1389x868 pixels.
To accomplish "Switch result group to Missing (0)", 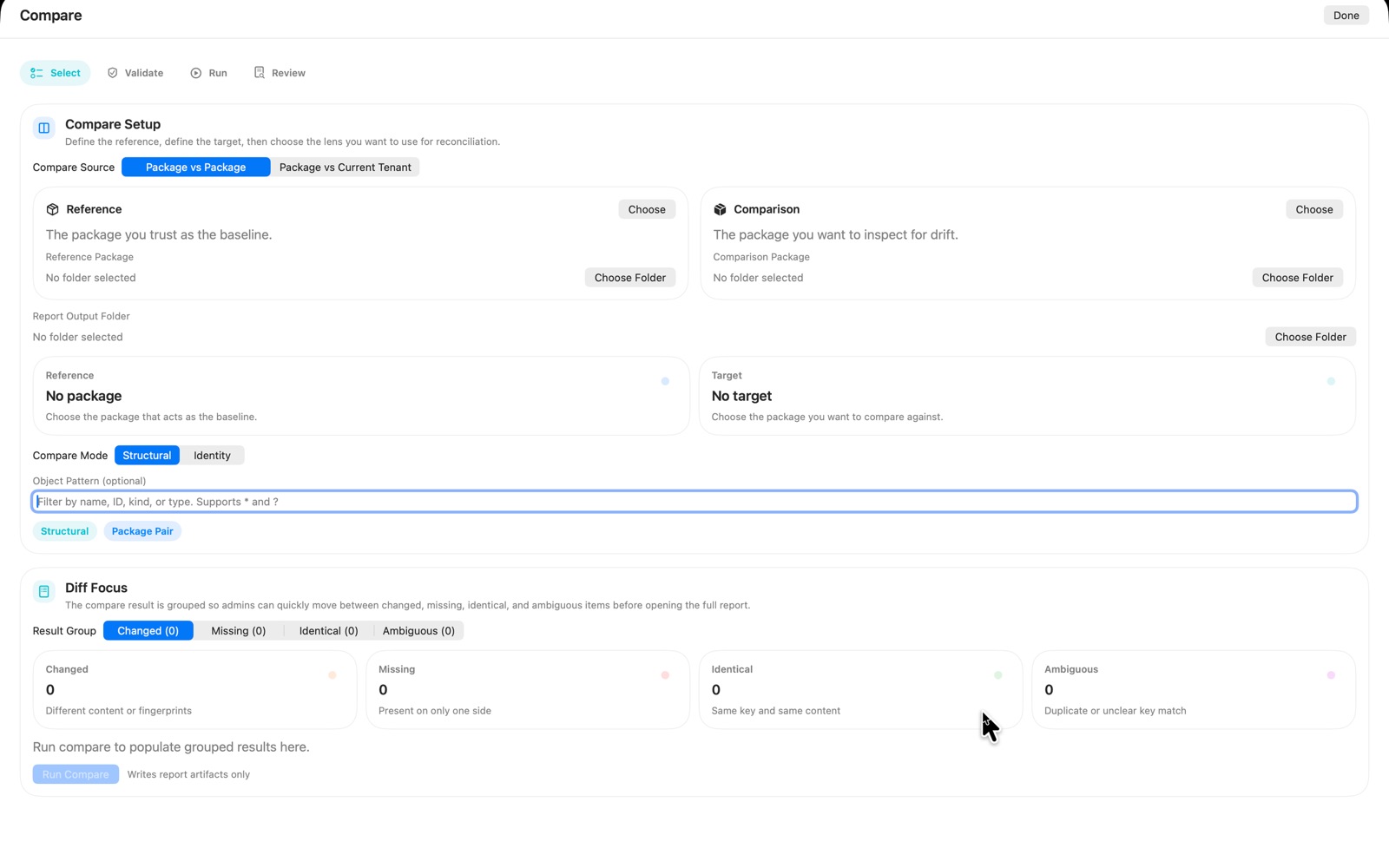I will coord(238,631).
